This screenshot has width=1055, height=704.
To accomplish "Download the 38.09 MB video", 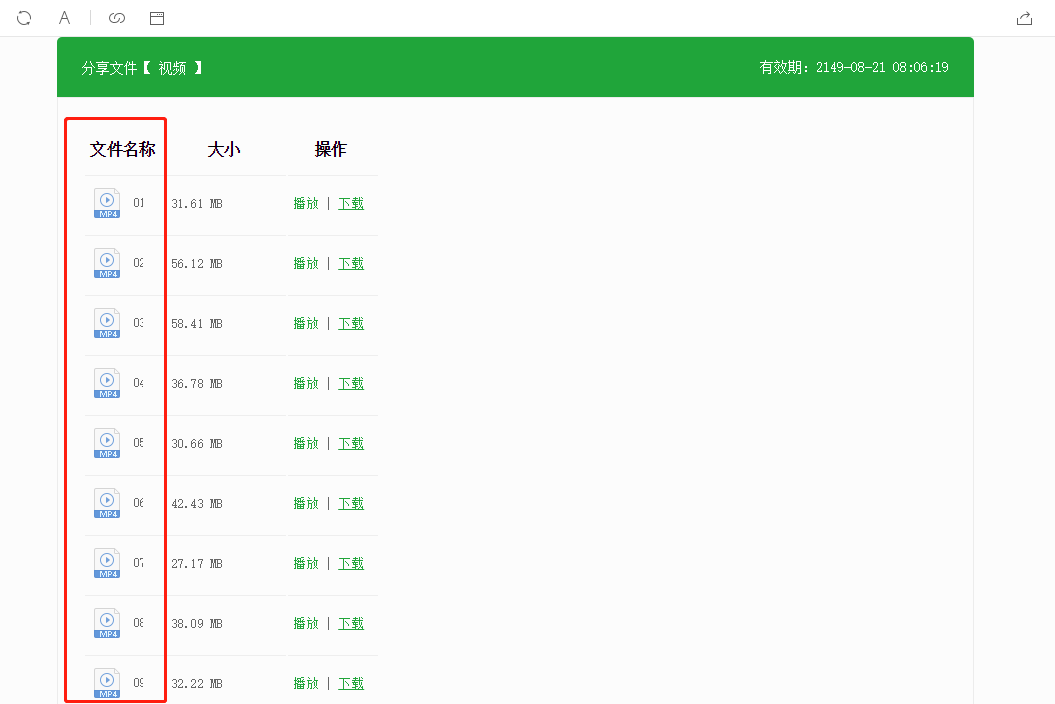I will pos(351,623).
